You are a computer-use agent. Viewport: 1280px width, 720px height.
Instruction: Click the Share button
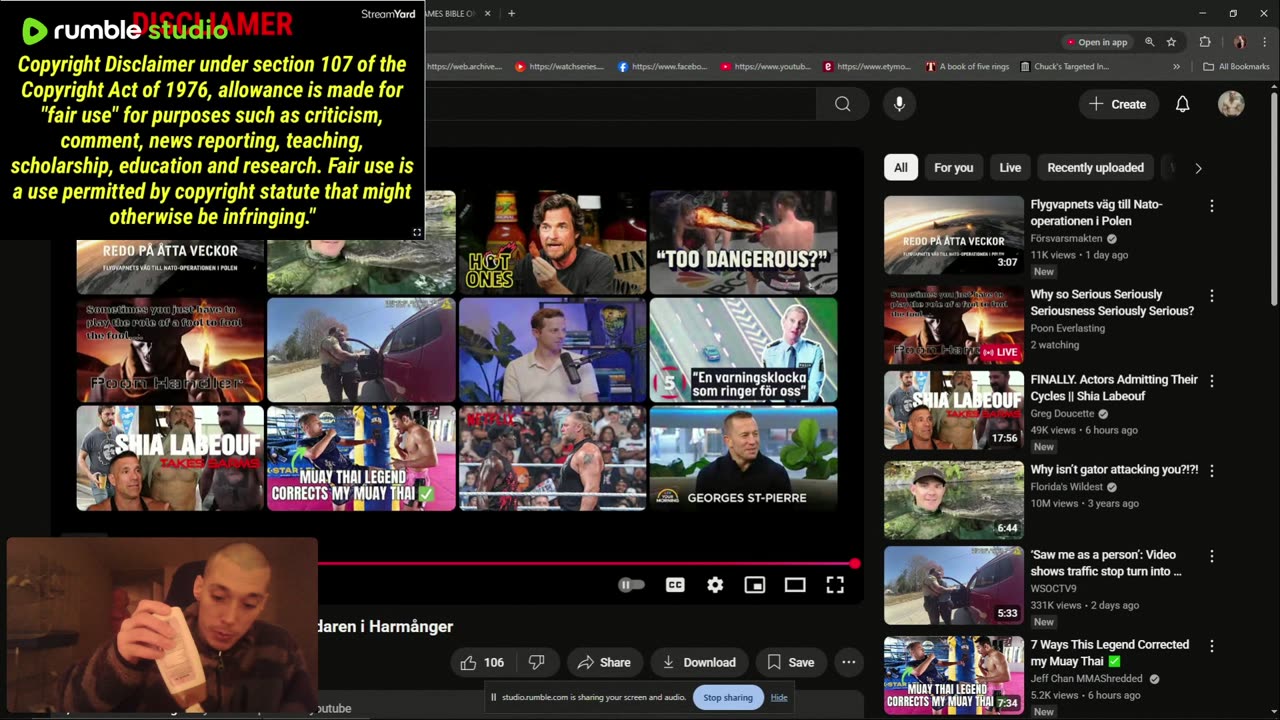click(x=604, y=662)
